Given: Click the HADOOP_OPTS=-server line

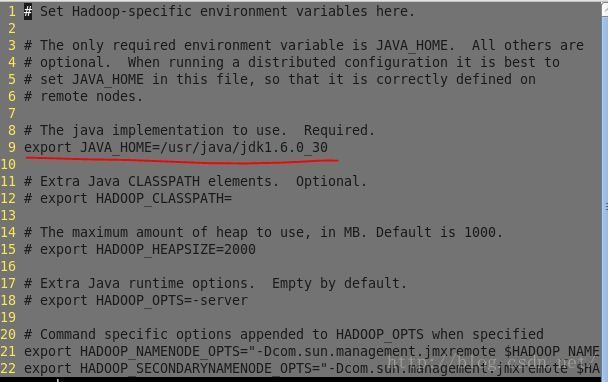Looking at the screenshot, I should pos(136,301).
